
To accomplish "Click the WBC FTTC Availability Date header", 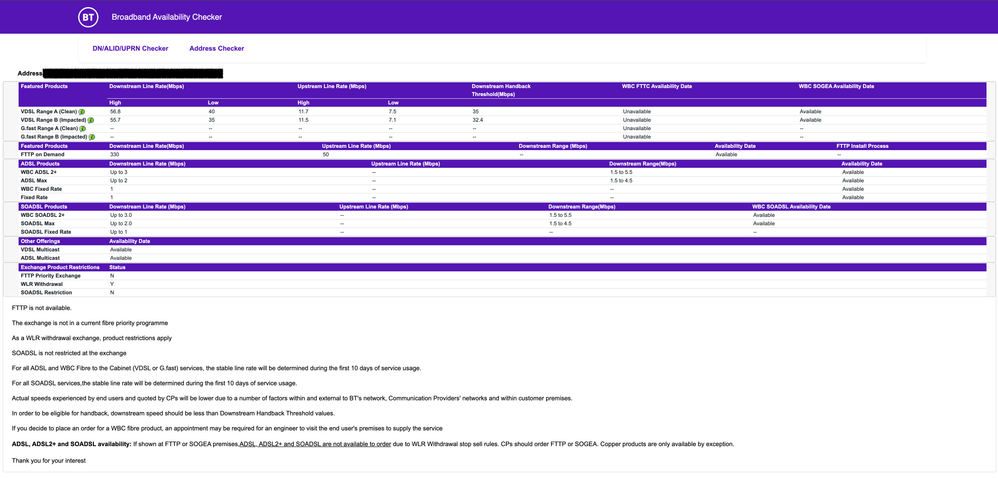I will [x=657, y=86].
